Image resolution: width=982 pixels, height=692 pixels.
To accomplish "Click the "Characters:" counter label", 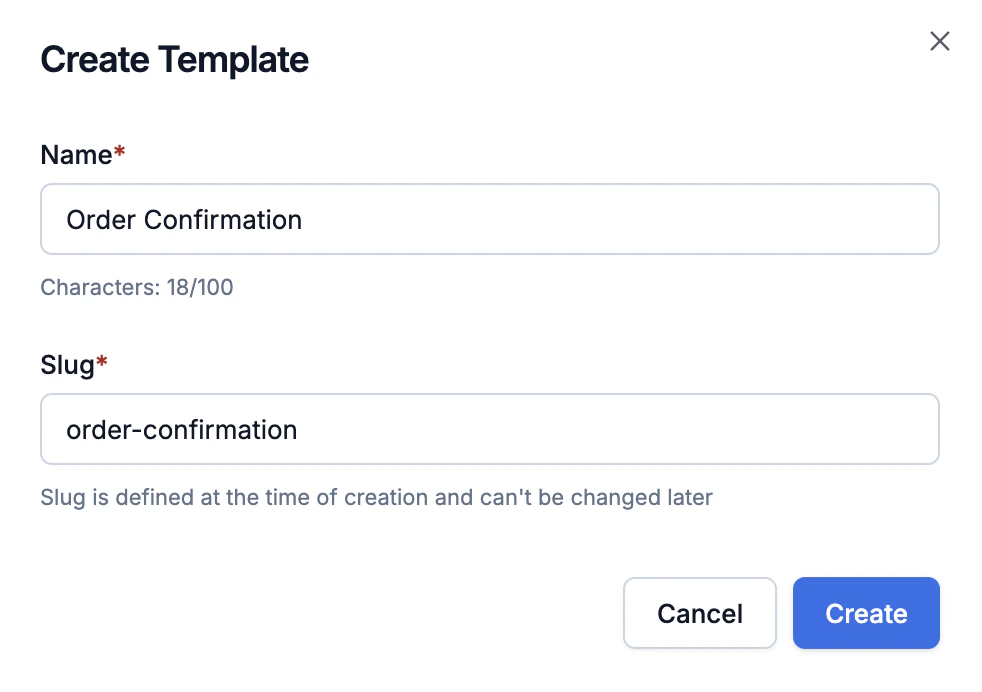I will (98, 288).
